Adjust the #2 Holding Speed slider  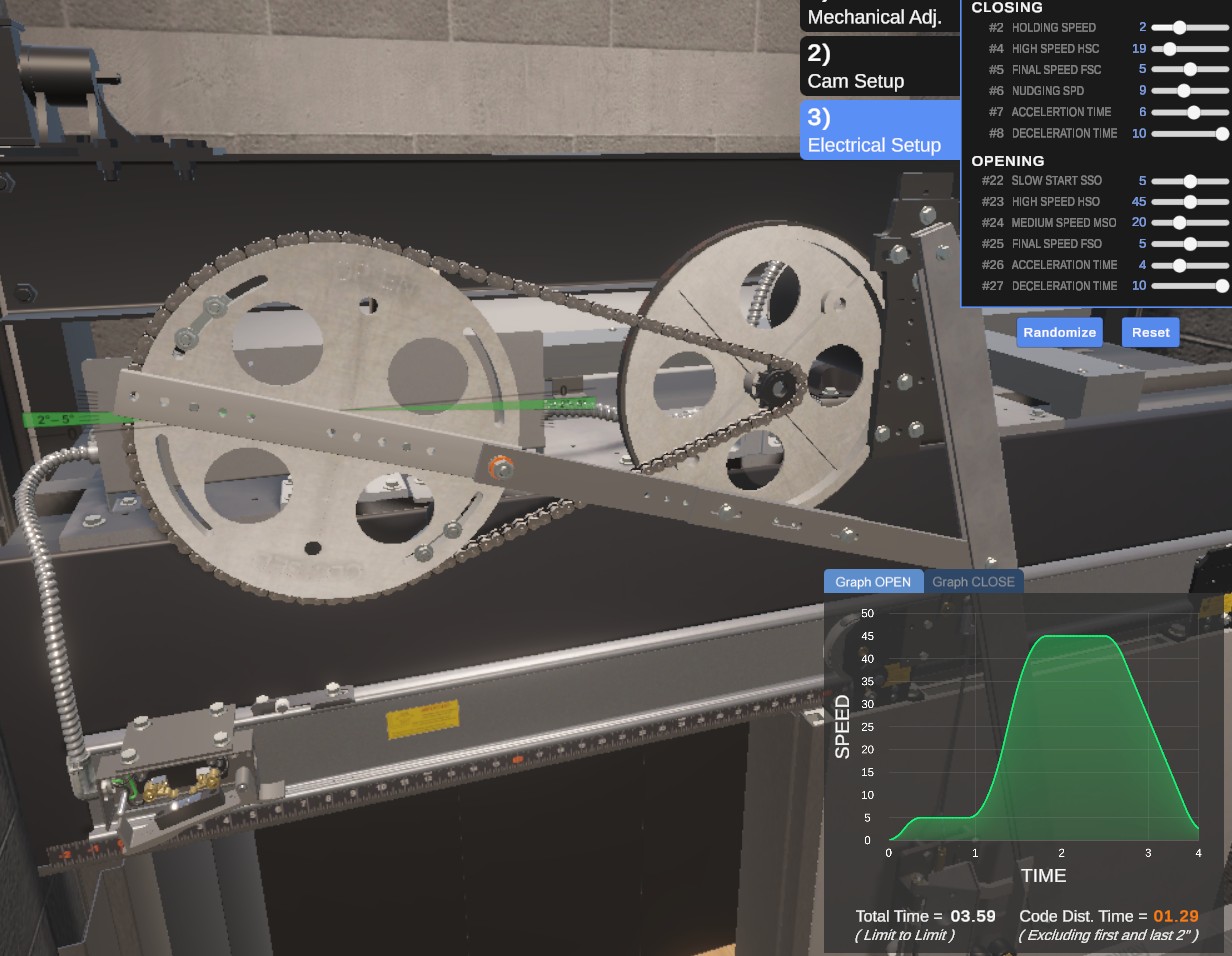click(x=1189, y=28)
